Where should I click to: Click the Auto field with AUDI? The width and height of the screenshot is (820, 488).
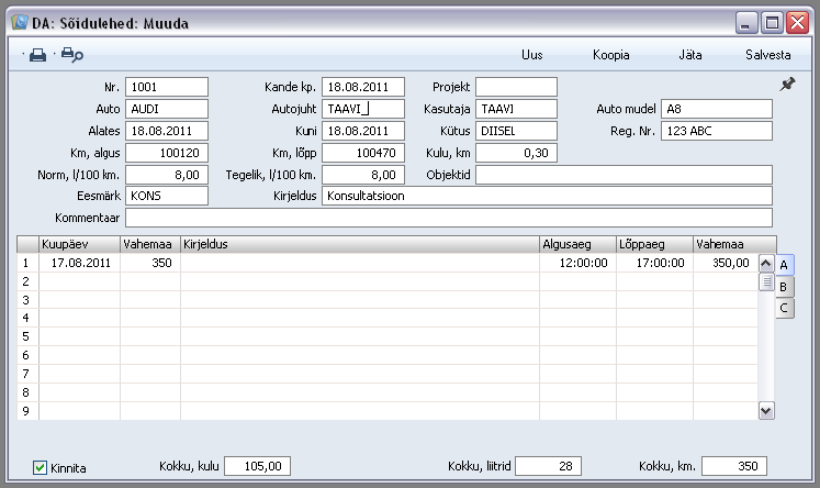point(167,109)
